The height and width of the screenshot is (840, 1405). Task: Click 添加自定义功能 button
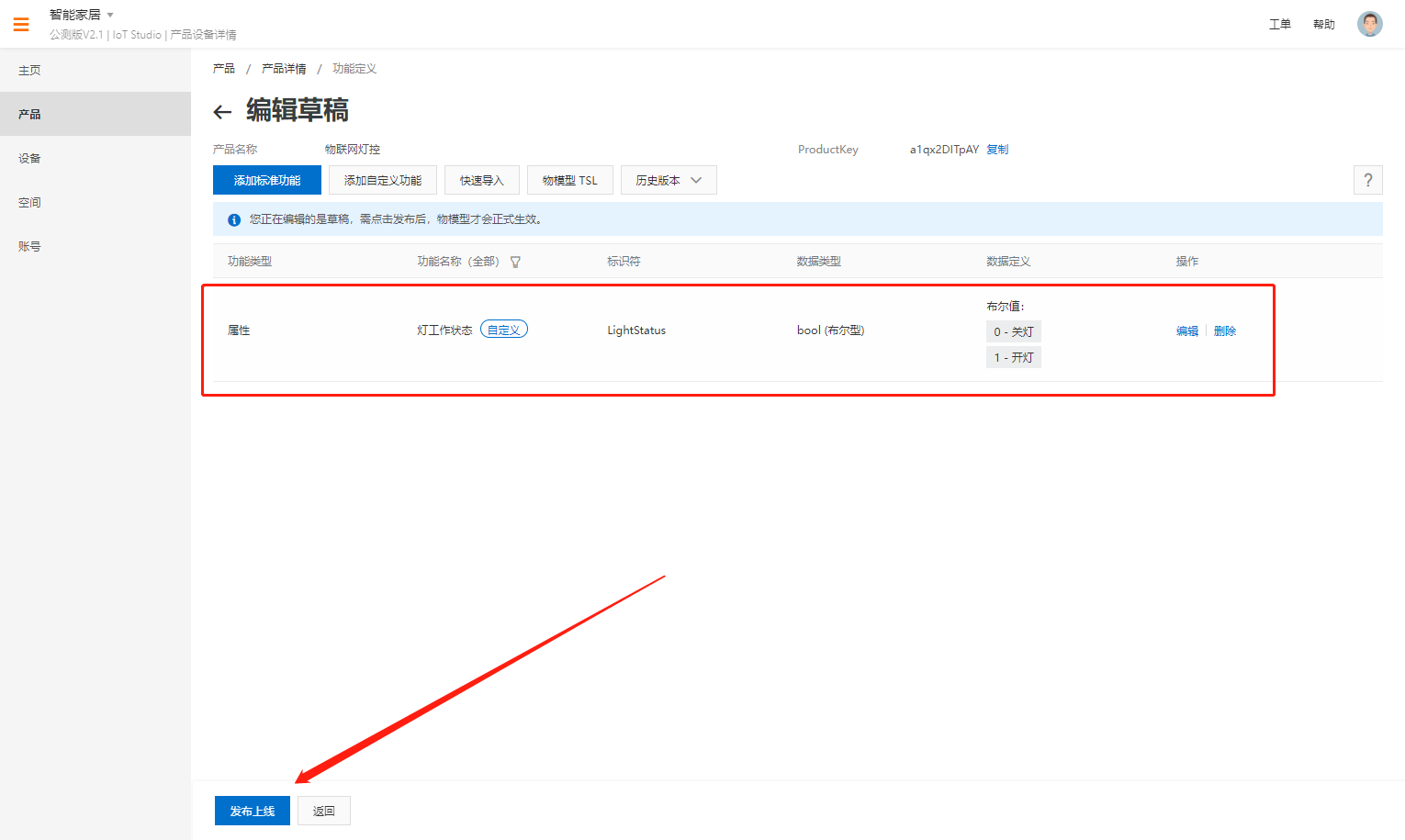coord(383,180)
